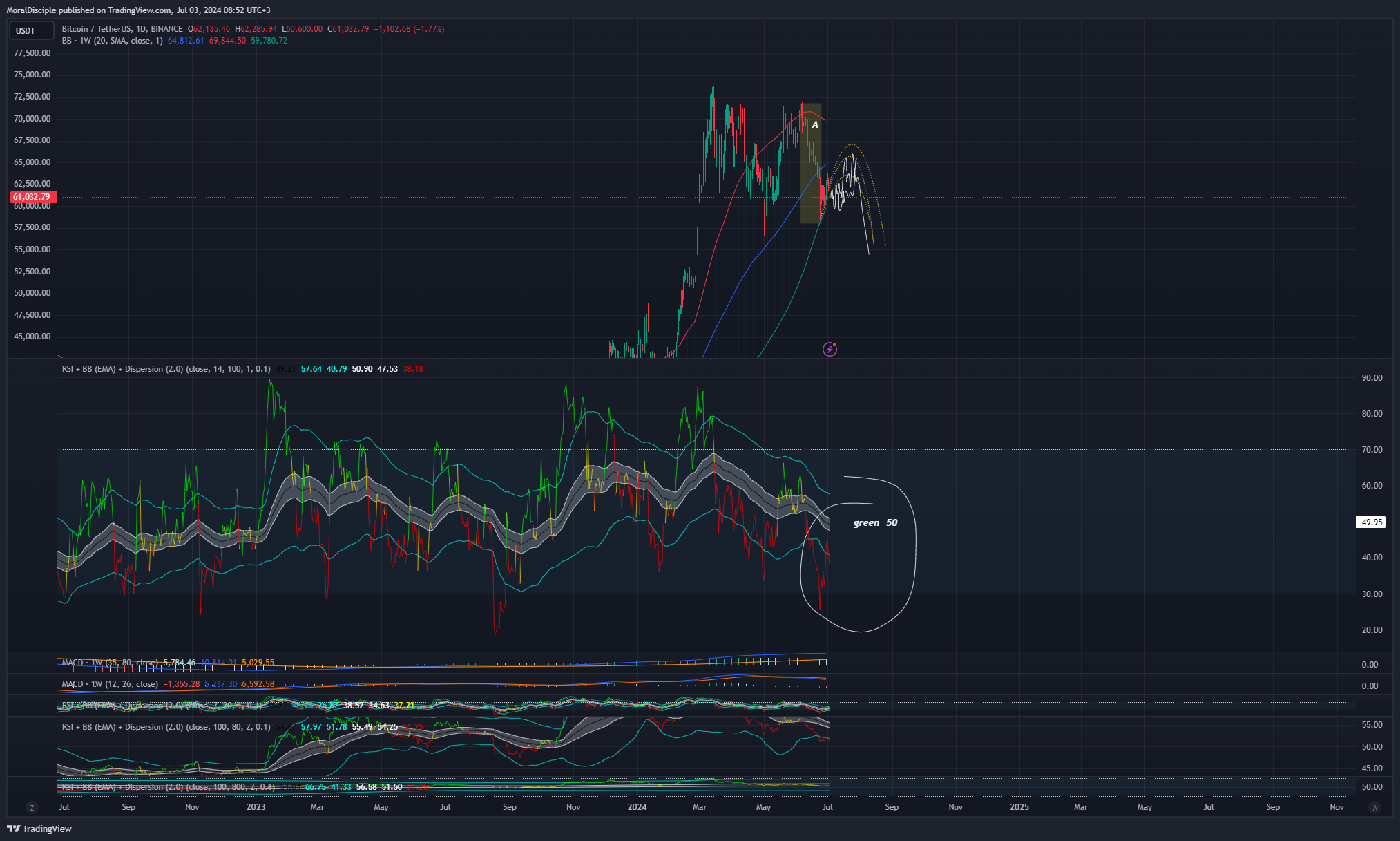1400x841 pixels.
Task: Select the BB 1W indicator legend label
Action: click(113, 41)
